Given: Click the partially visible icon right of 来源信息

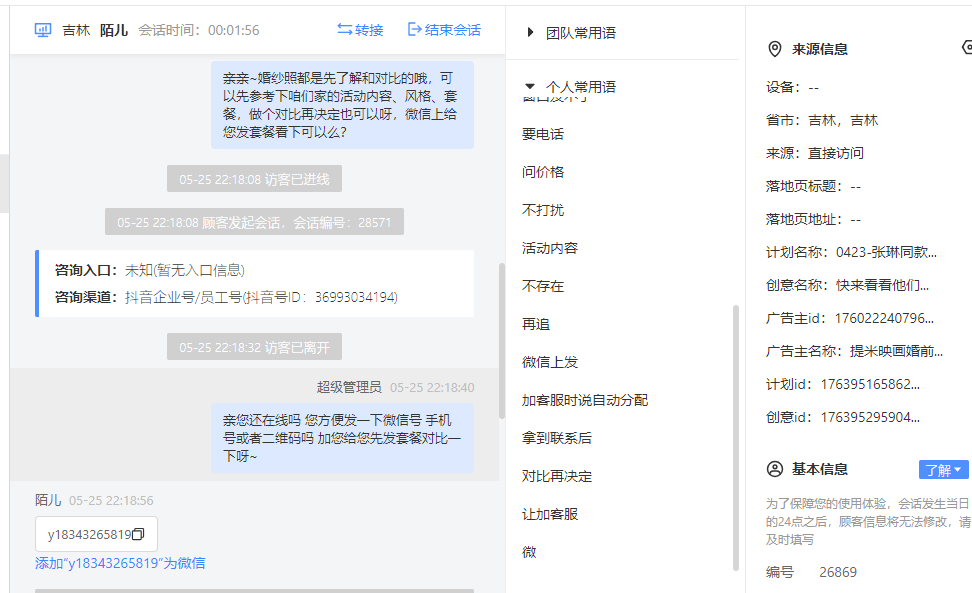Looking at the screenshot, I should point(966,47).
